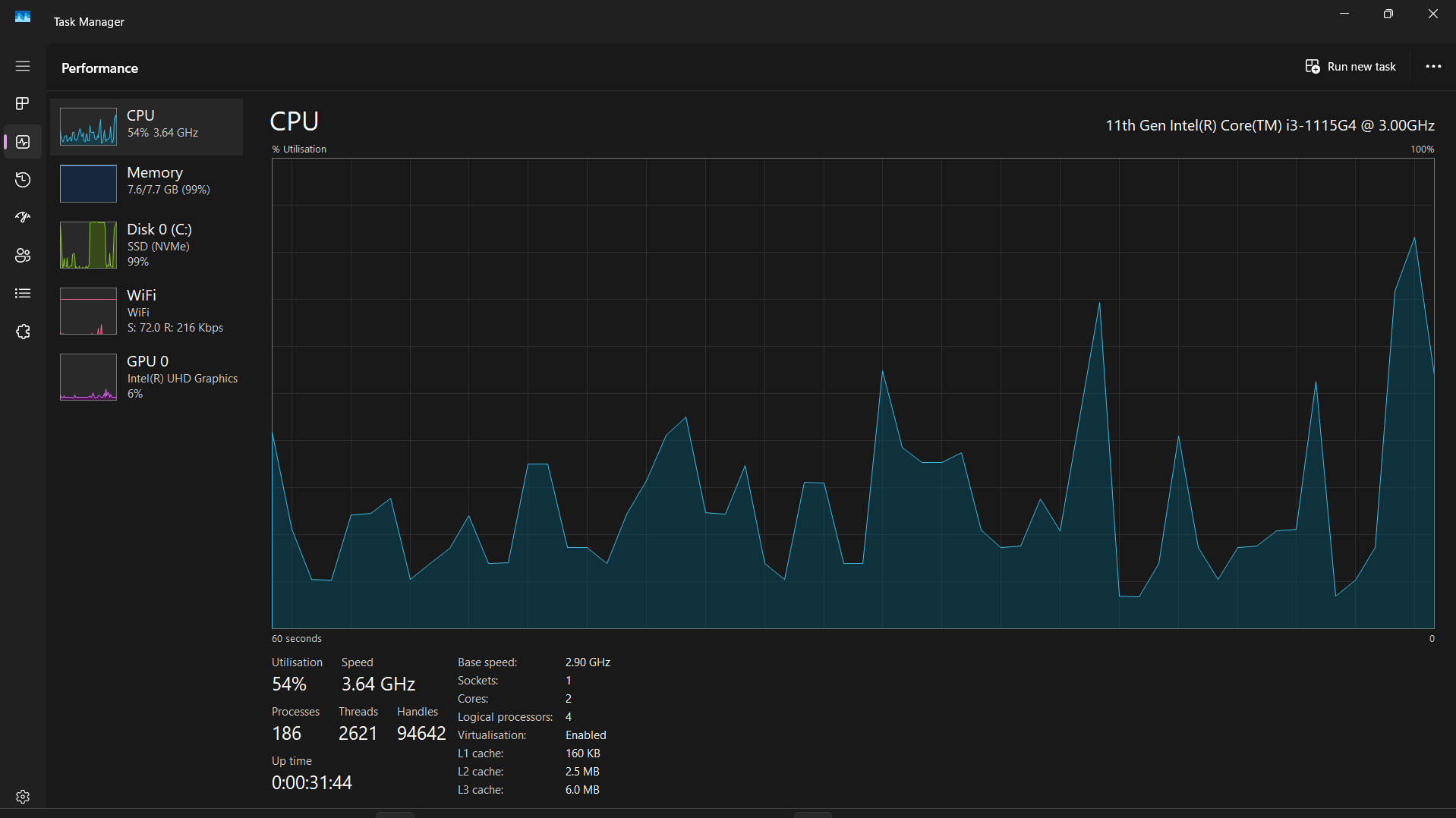Click the CPU utilisation graph area
This screenshot has width=1456, height=818.
coord(852,393)
